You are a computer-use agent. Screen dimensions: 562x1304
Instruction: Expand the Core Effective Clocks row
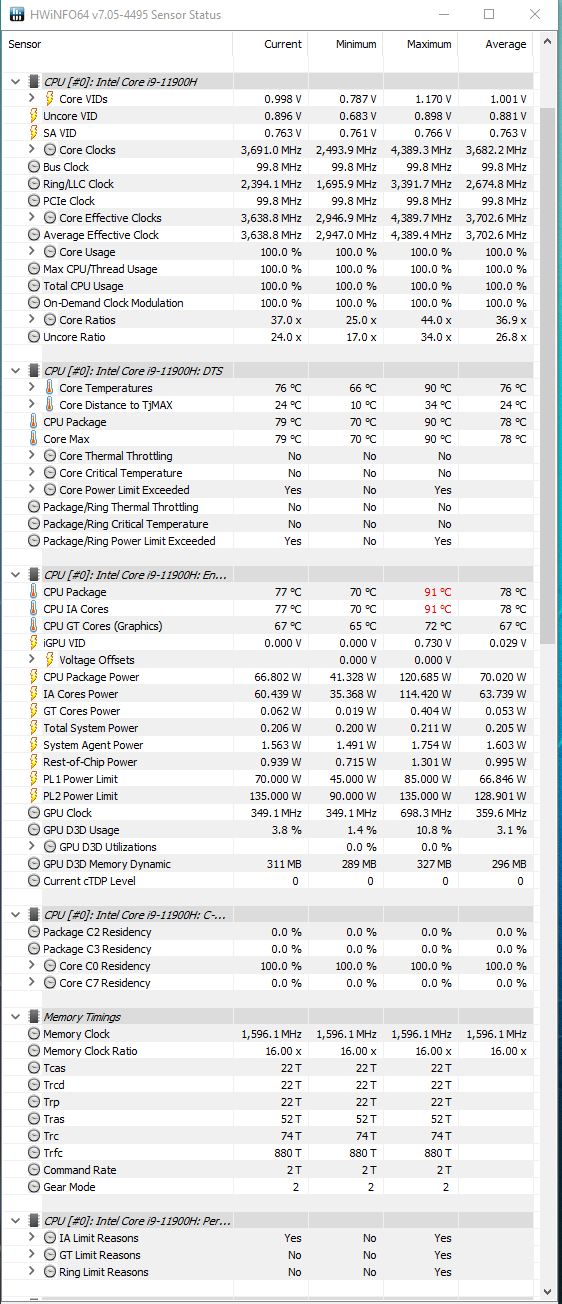coord(32,218)
